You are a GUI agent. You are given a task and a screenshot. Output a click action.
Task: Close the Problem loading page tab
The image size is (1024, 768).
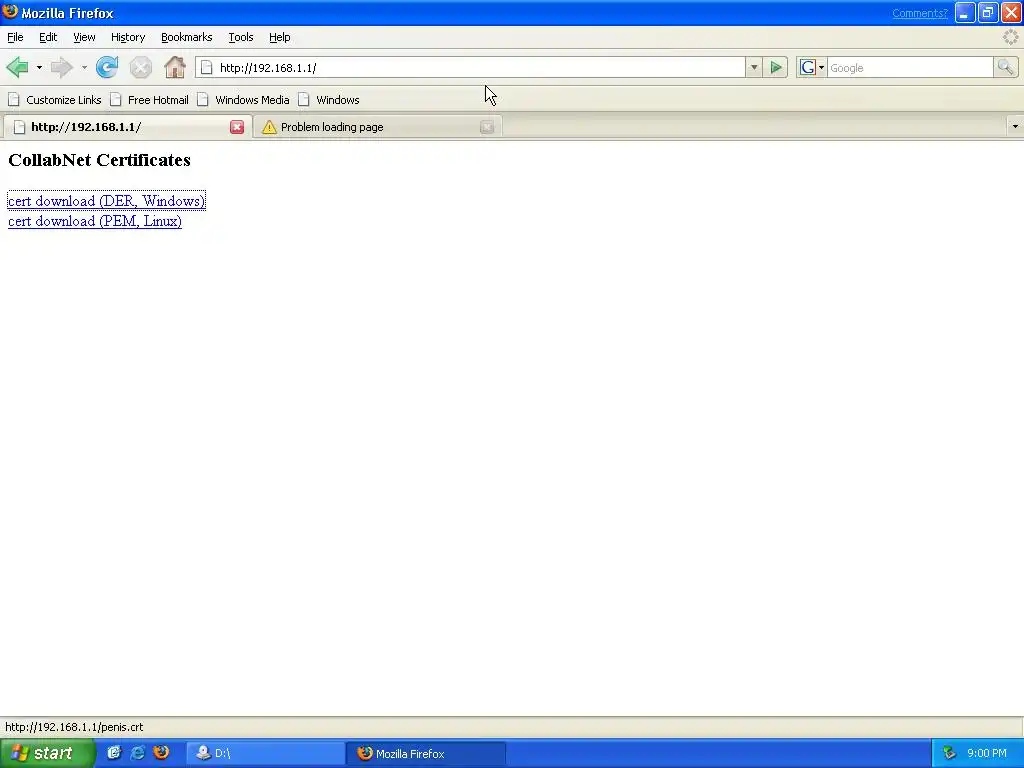click(487, 127)
